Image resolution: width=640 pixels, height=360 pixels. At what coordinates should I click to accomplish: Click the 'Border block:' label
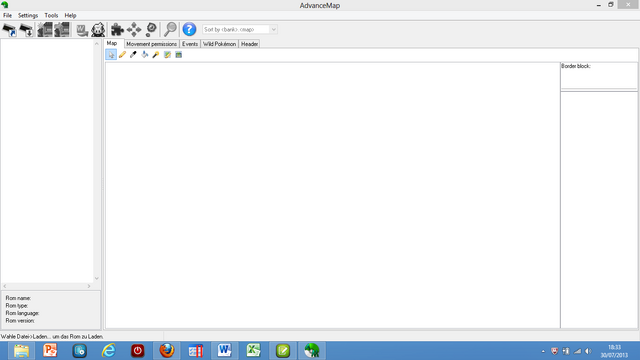(576, 66)
